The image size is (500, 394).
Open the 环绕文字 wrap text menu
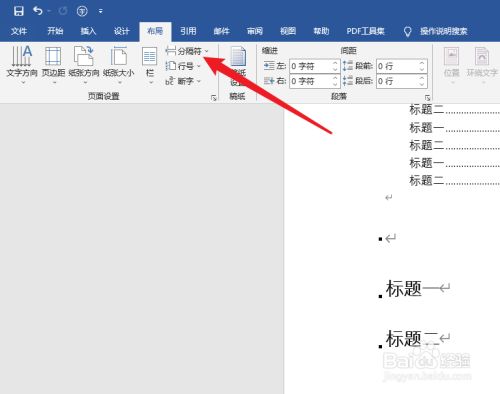pyautogui.click(x=482, y=65)
